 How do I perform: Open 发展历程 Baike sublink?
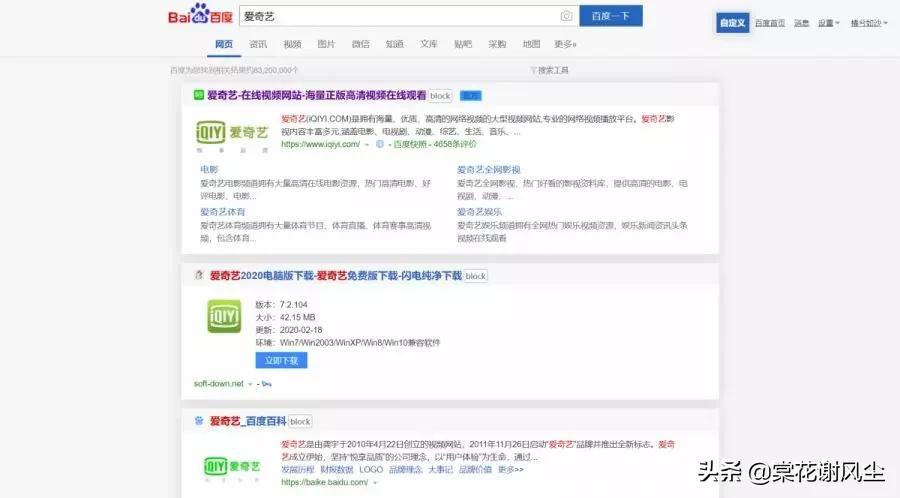tap(297, 470)
